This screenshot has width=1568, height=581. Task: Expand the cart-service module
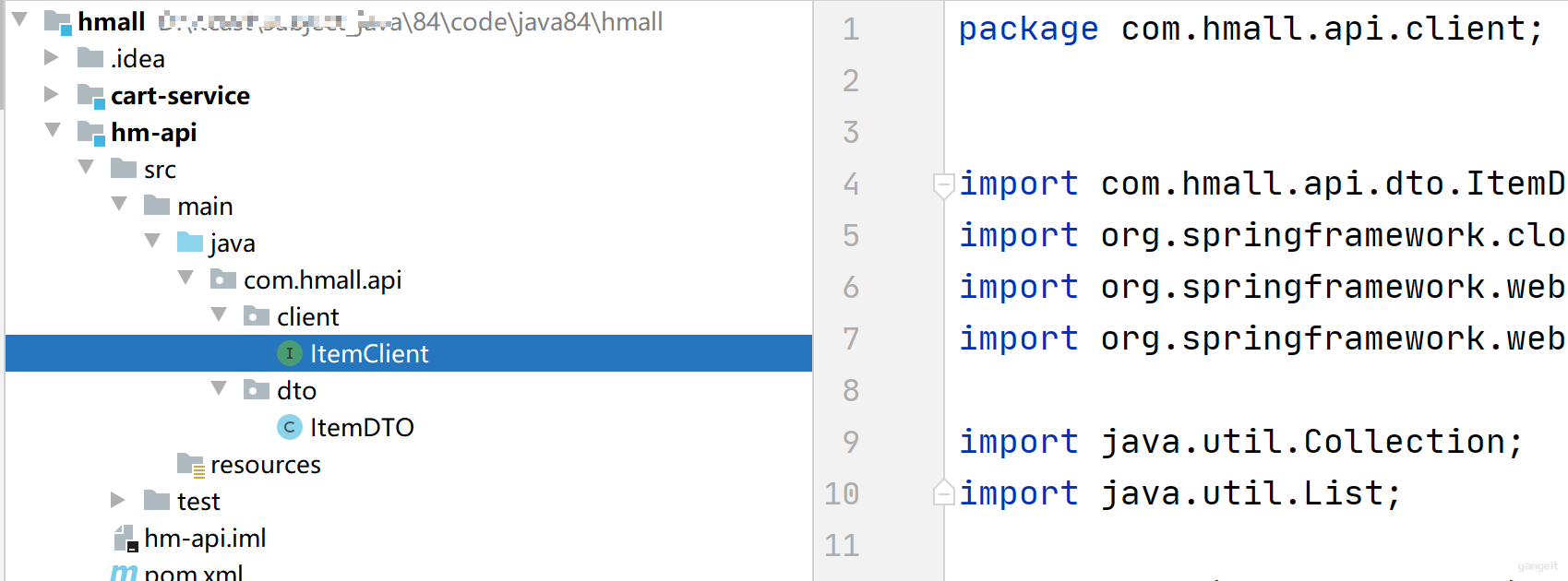[x=52, y=94]
